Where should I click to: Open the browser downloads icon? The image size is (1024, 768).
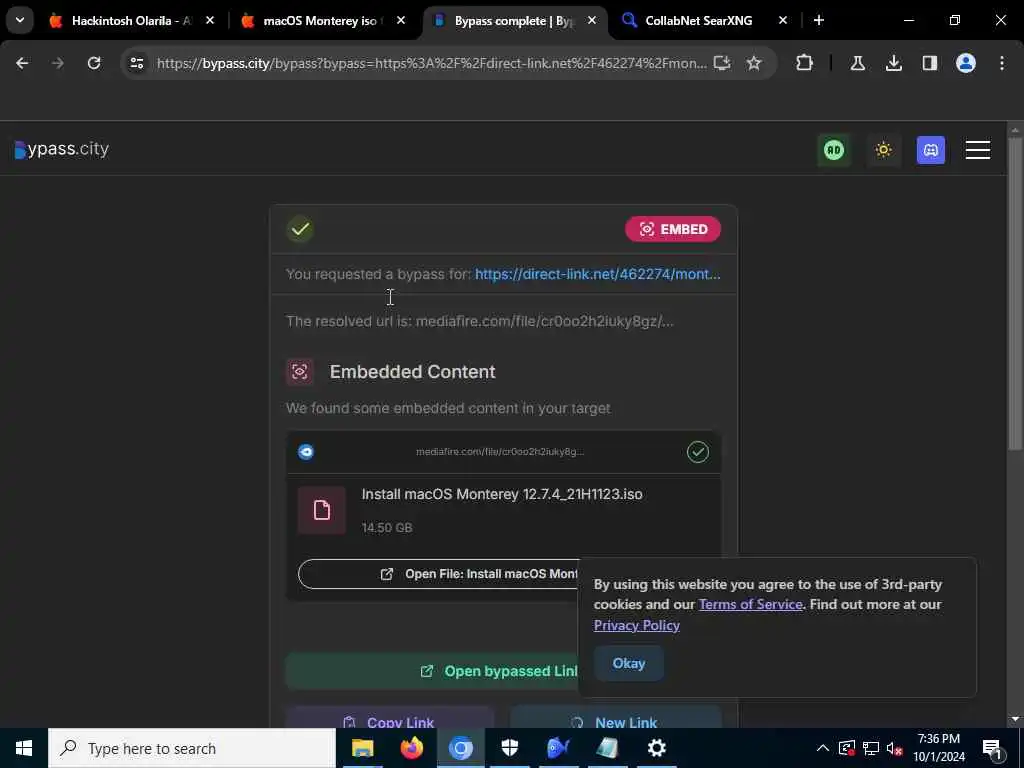point(894,63)
